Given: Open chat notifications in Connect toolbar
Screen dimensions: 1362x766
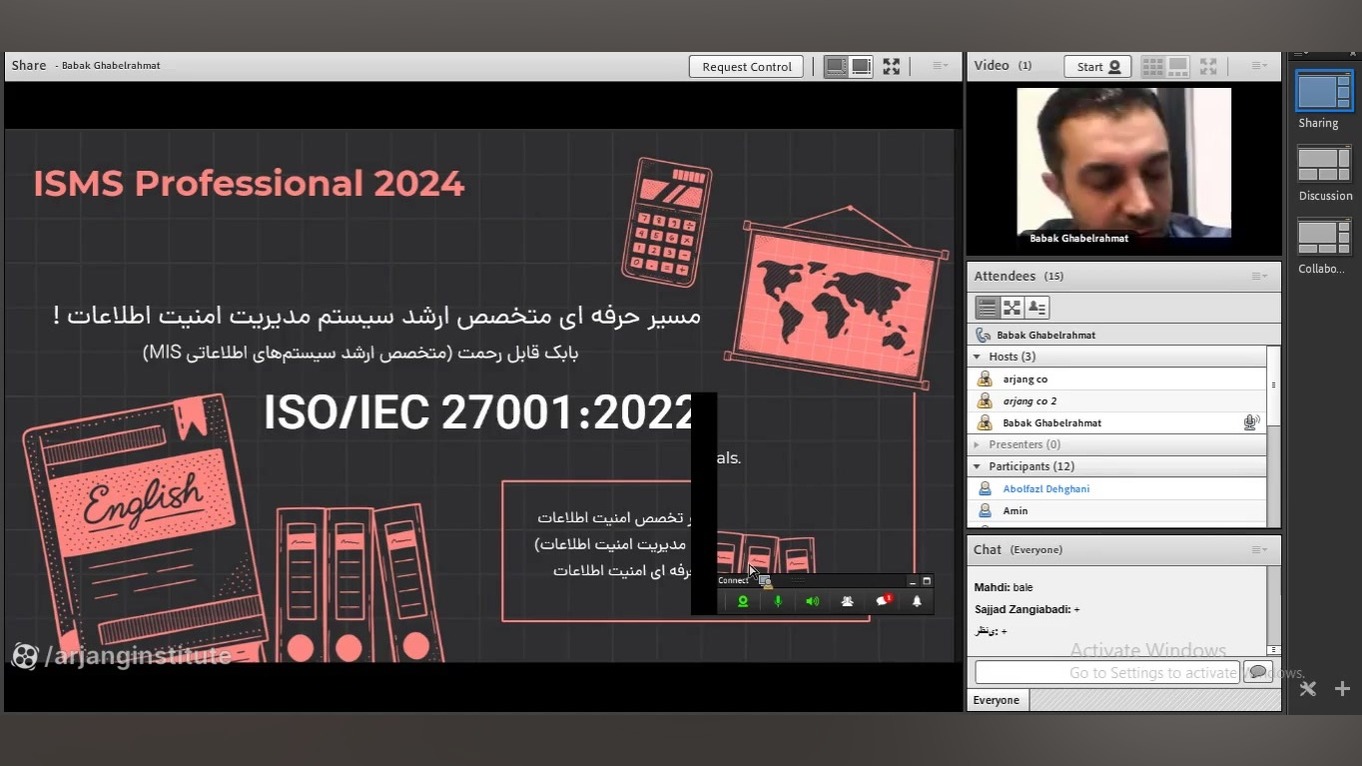Looking at the screenshot, I should (883, 601).
